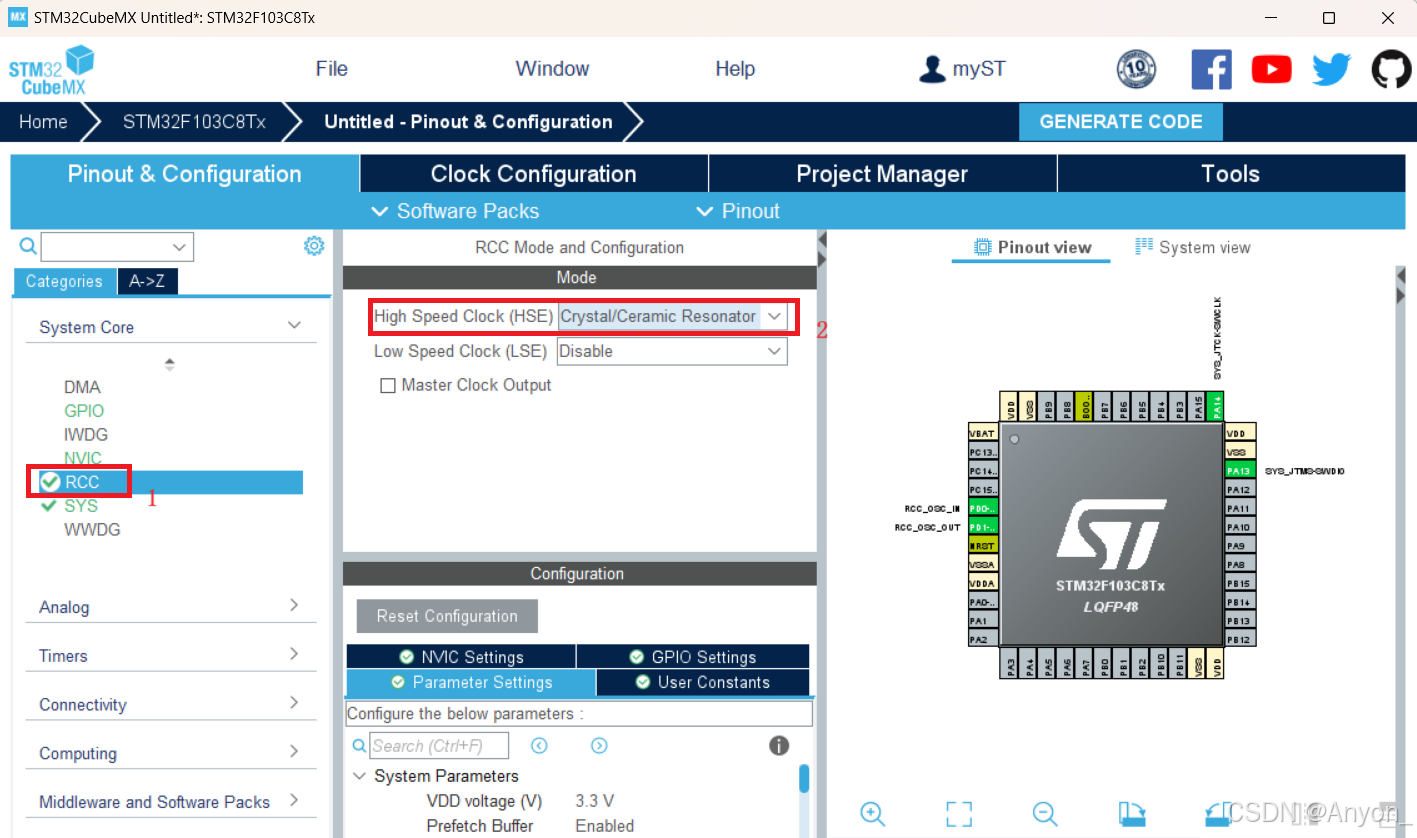Open the User Constants tab
Viewport: 1417px width, 838px height.
(x=703, y=682)
